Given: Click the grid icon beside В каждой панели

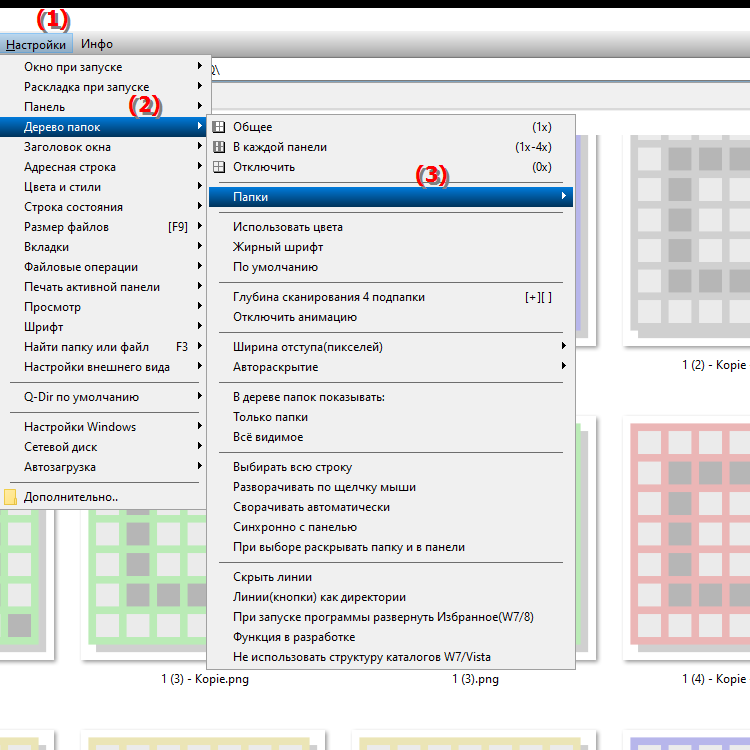Looking at the screenshot, I should [x=219, y=147].
